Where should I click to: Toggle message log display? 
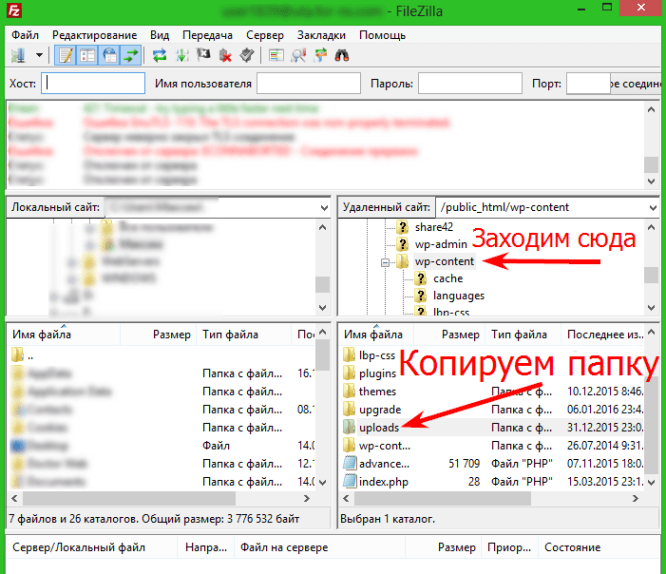pyautogui.click(x=66, y=55)
